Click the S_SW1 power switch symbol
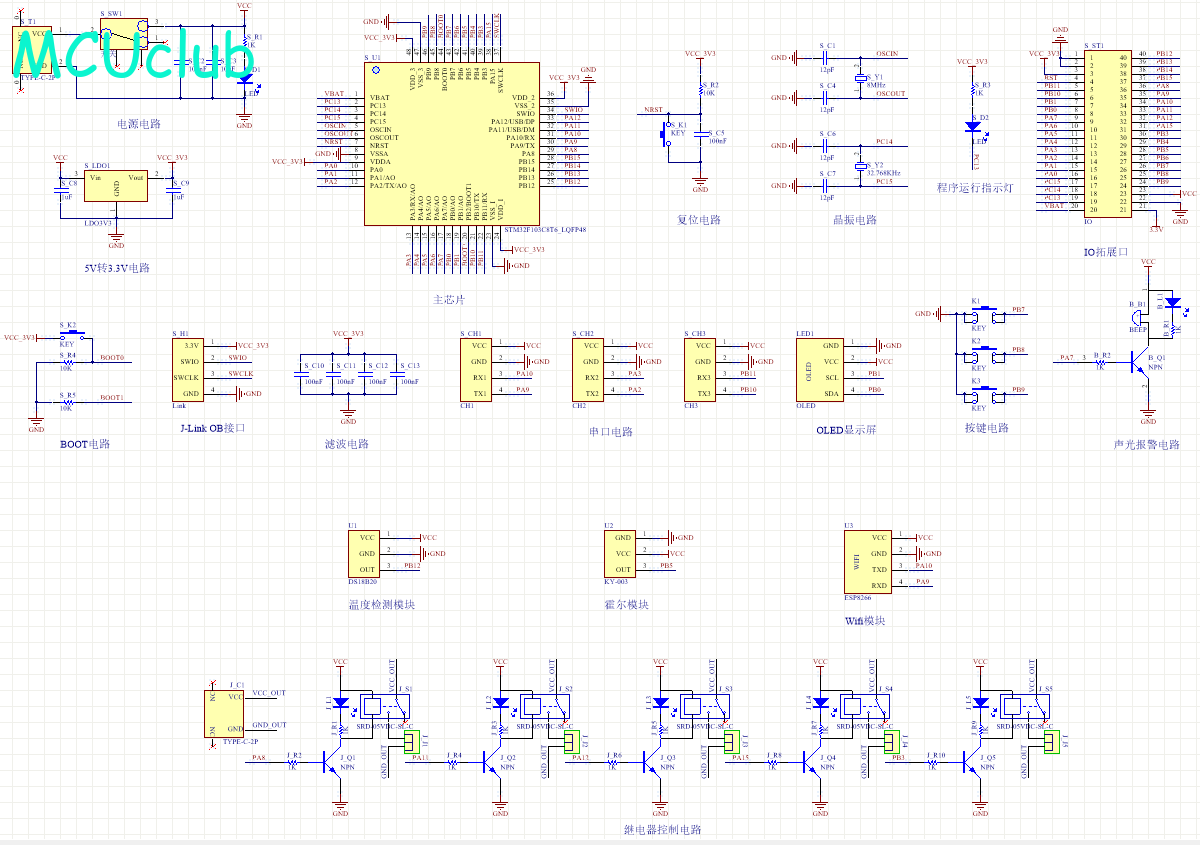The image size is (1200, 845). tap(125, 35)
